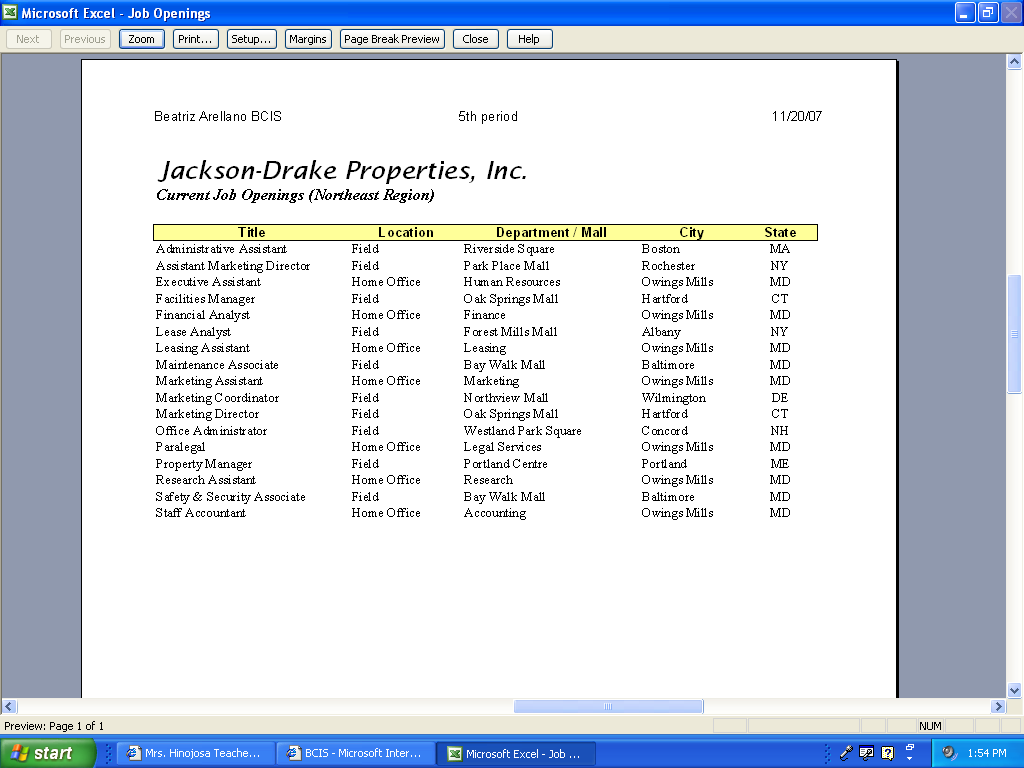This screenshot has width=1024, height=768.
Task: Click the Zoom button in preview toolbar
Action: click(x=142, y=39)
